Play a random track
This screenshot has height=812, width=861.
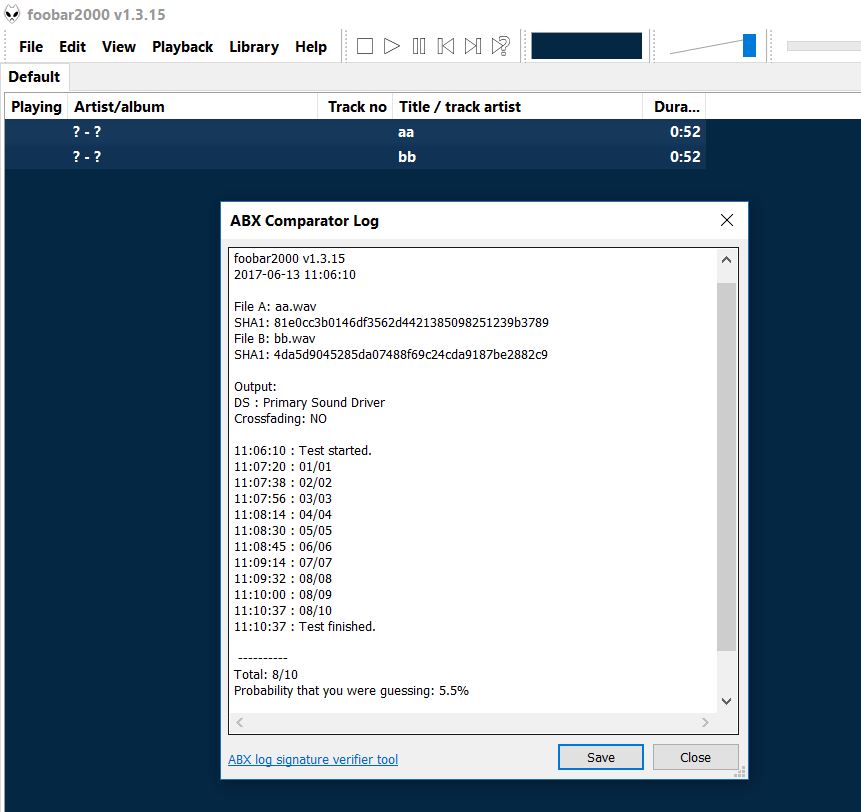[x=500, y=46]
